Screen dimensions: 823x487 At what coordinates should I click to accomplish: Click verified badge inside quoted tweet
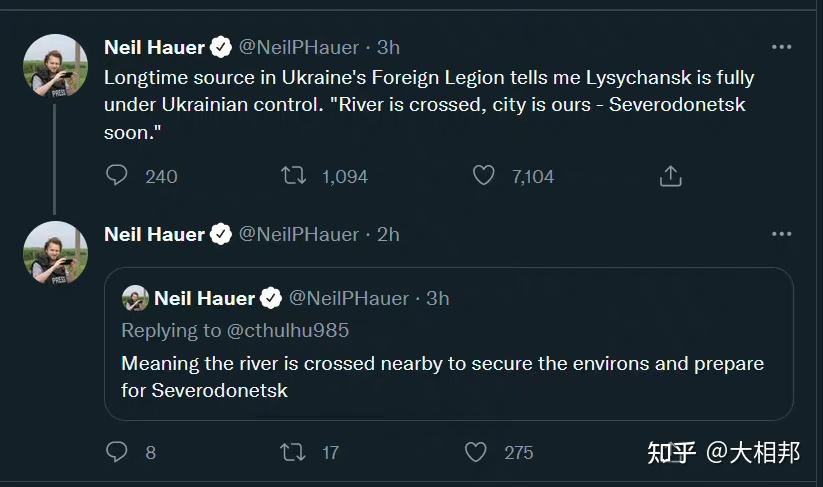tap(271, 298)
